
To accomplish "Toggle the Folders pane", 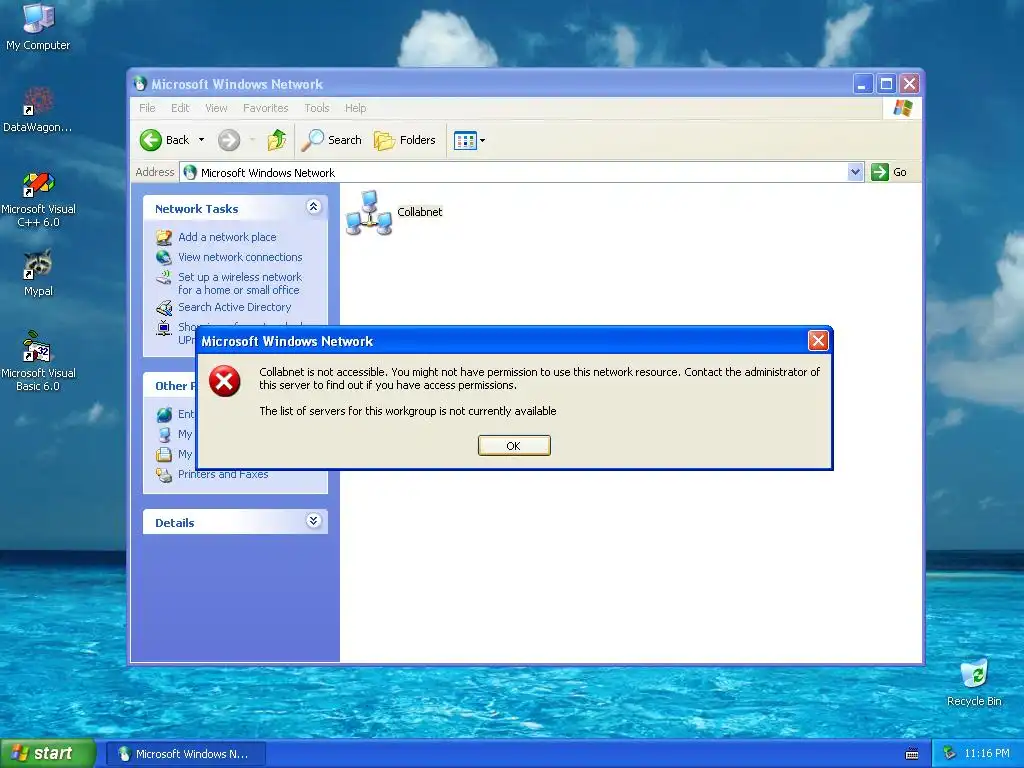I will coord(404,140).
